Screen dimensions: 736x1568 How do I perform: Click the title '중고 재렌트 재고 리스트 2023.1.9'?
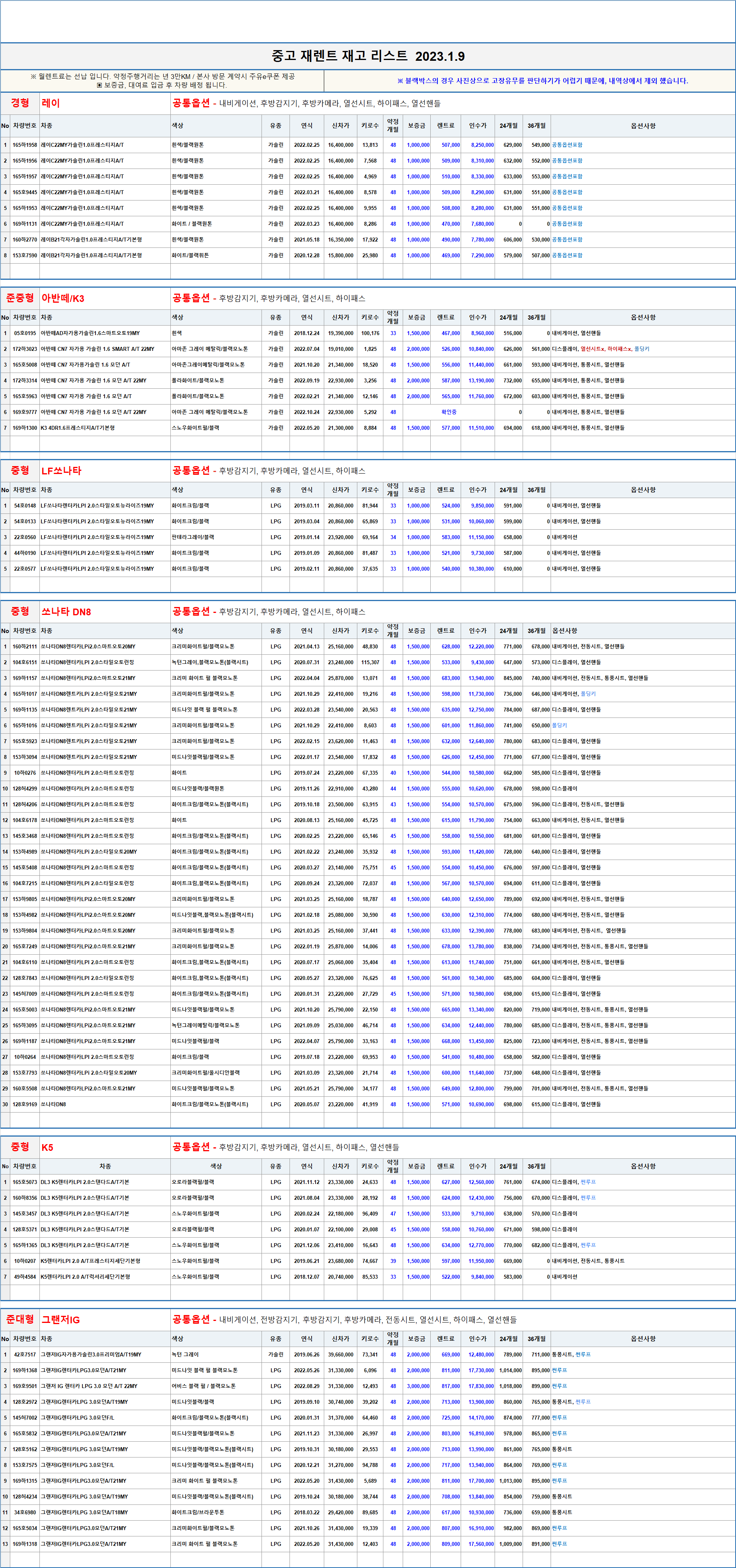tap(368, 56)
